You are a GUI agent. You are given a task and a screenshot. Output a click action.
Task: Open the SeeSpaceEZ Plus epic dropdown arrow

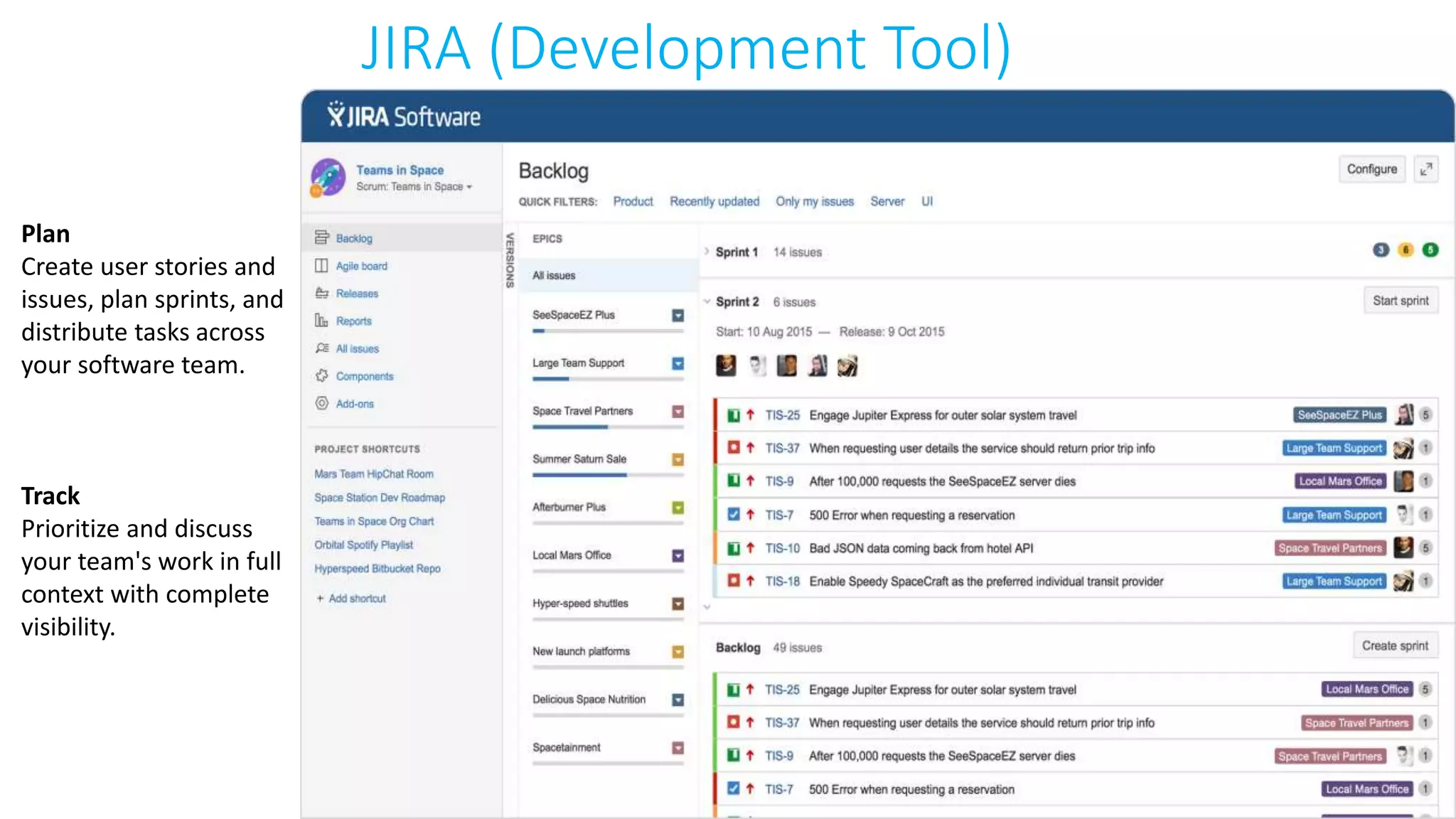pos(678,315)
